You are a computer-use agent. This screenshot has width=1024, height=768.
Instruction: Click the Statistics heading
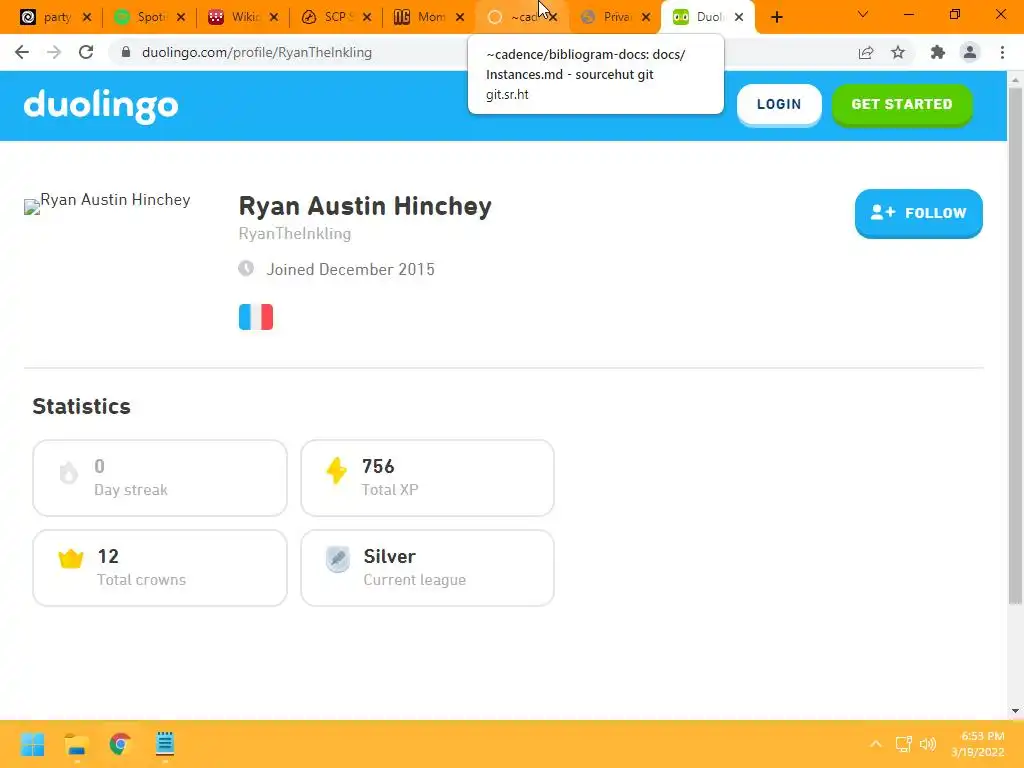click(x=82, y=406)
